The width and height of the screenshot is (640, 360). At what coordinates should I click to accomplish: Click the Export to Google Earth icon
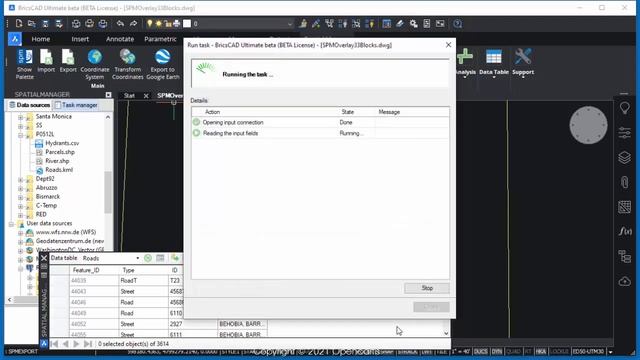[163, 64]
